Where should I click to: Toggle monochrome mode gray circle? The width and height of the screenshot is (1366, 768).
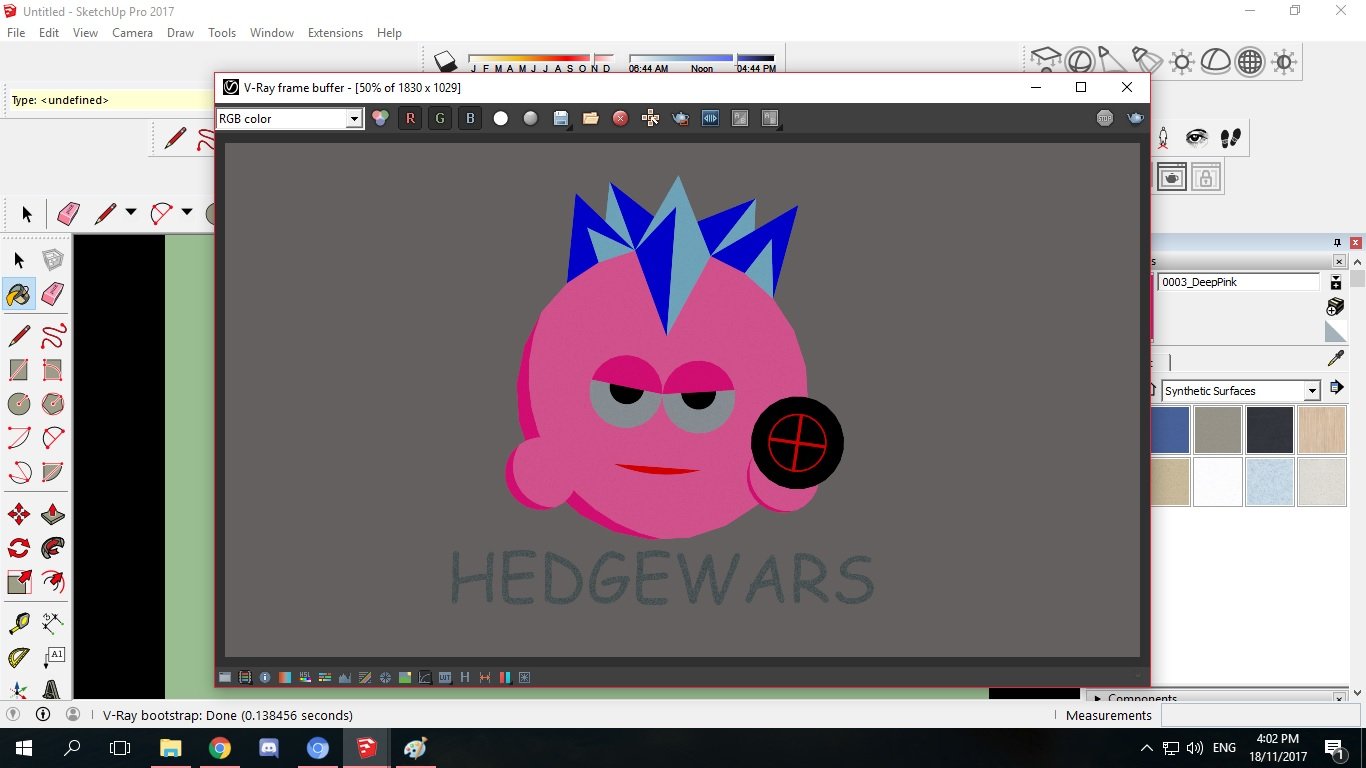click(x=530, y=118)
